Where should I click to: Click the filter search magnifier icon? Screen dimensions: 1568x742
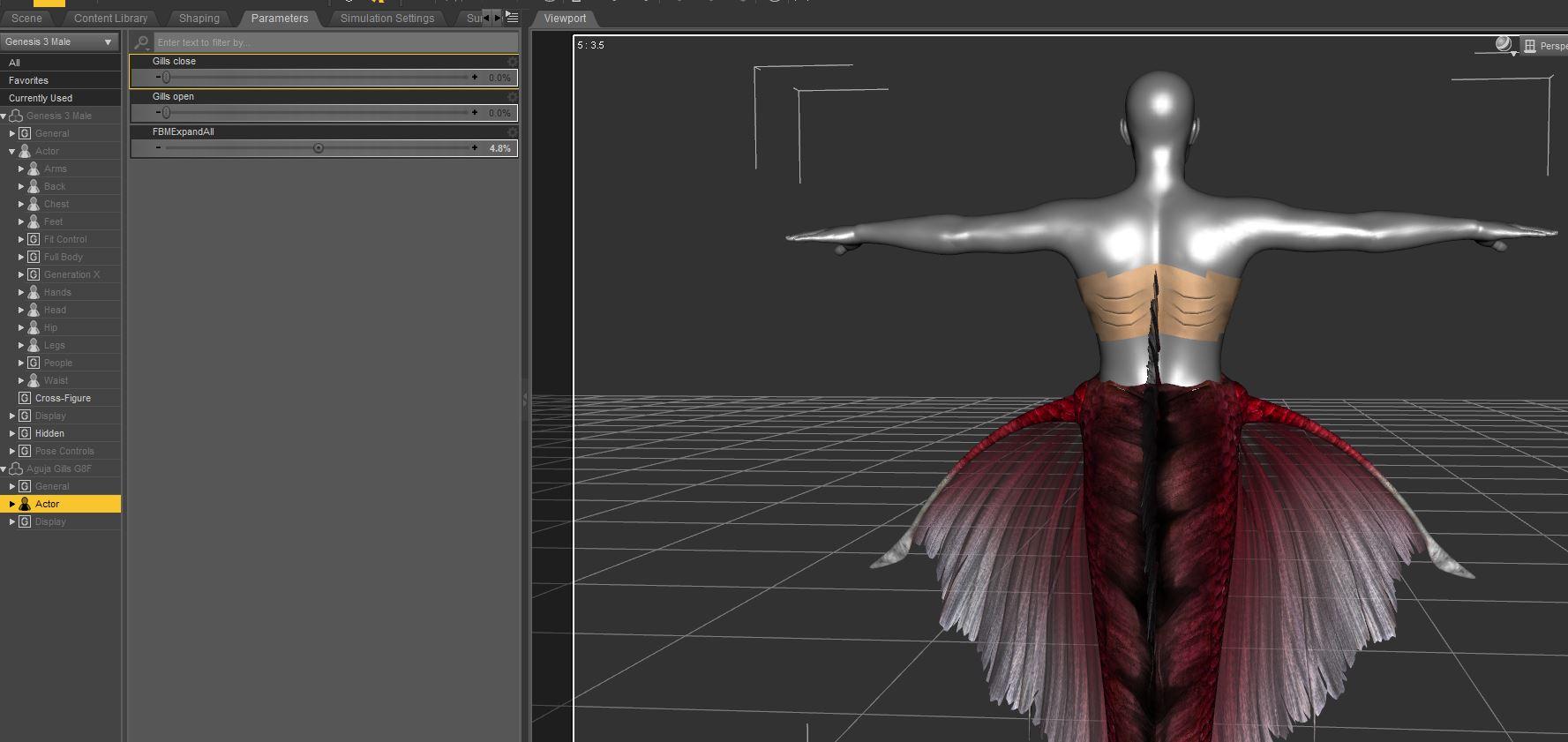(141, 42)
